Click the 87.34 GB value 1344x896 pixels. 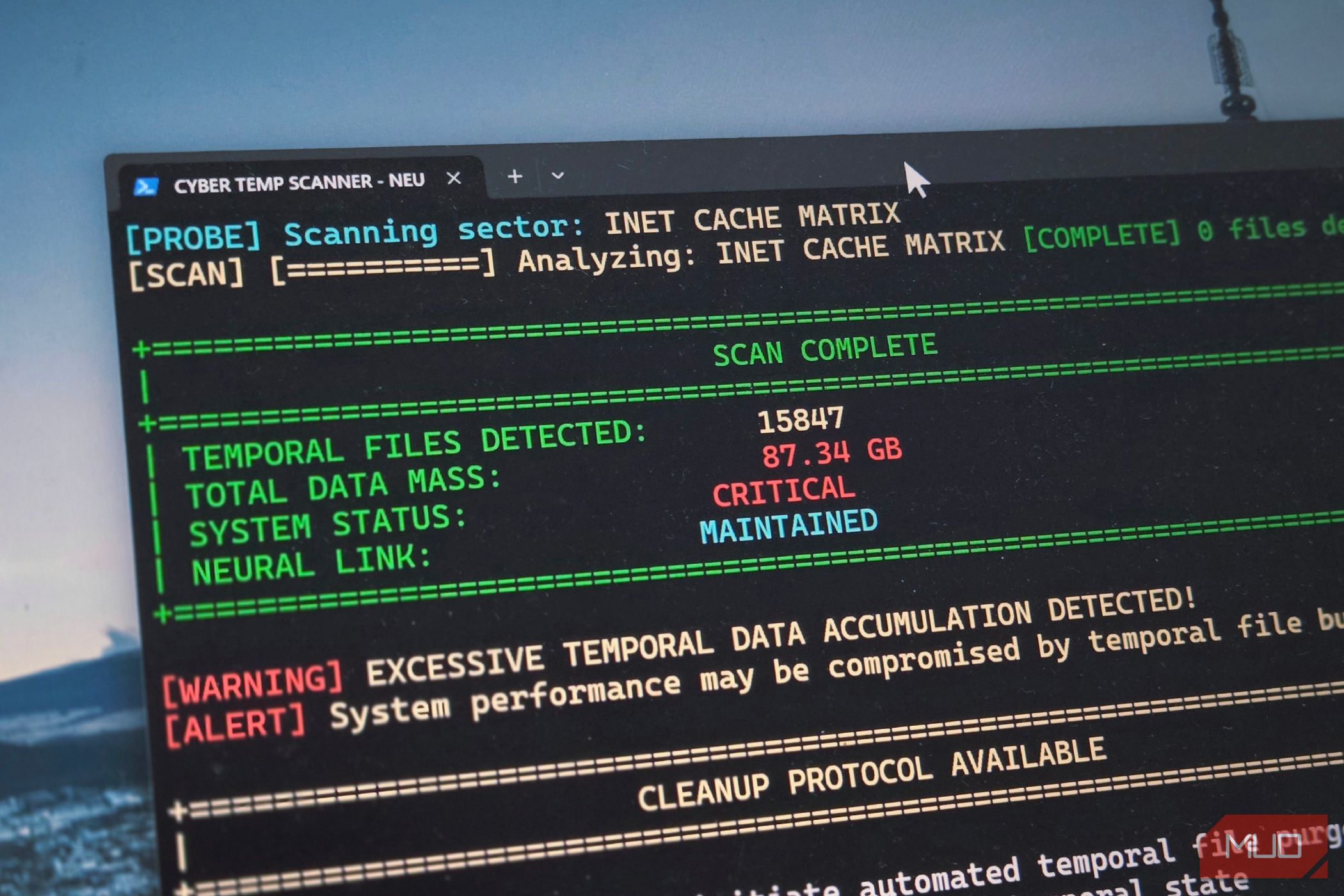coord(831,452)
